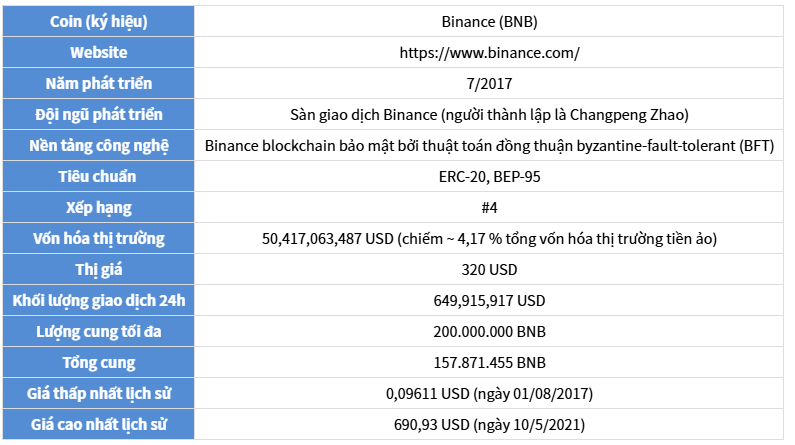The width and height of the screenshot is (795, 445).
Task: Select the "200.000.000 BNB" max supply value
Action: [488, 332]
